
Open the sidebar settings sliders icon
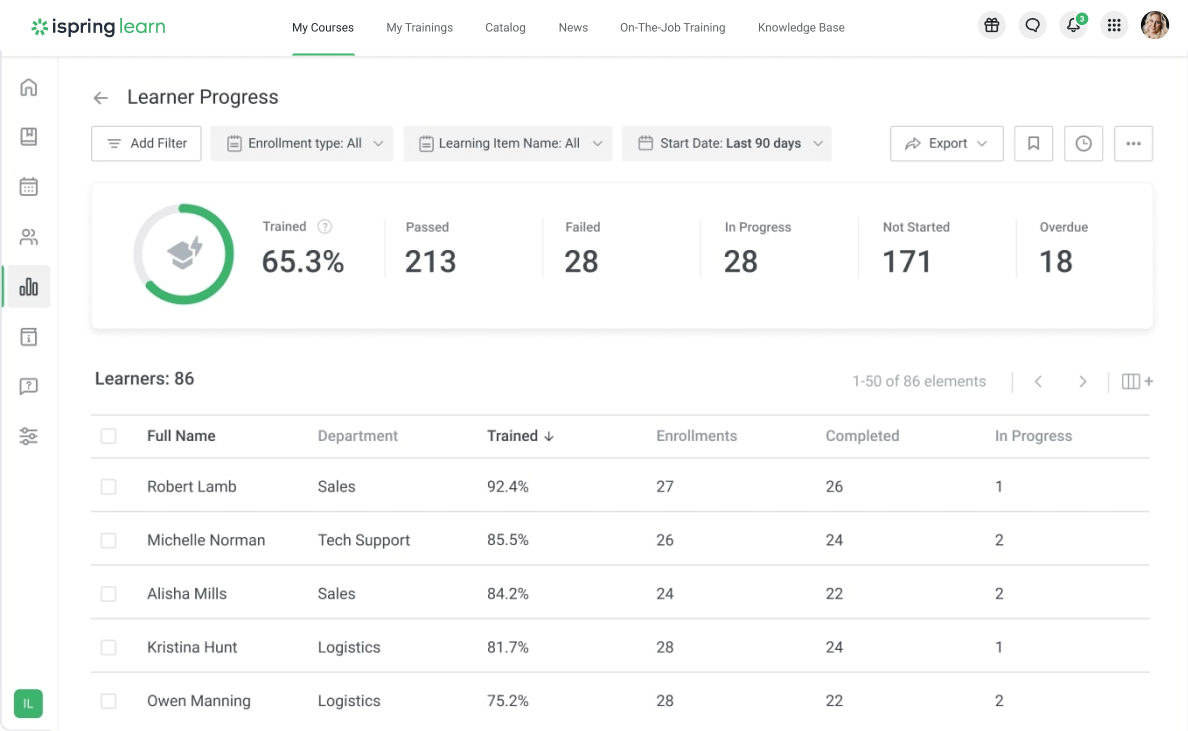click(x=29, y=436)
